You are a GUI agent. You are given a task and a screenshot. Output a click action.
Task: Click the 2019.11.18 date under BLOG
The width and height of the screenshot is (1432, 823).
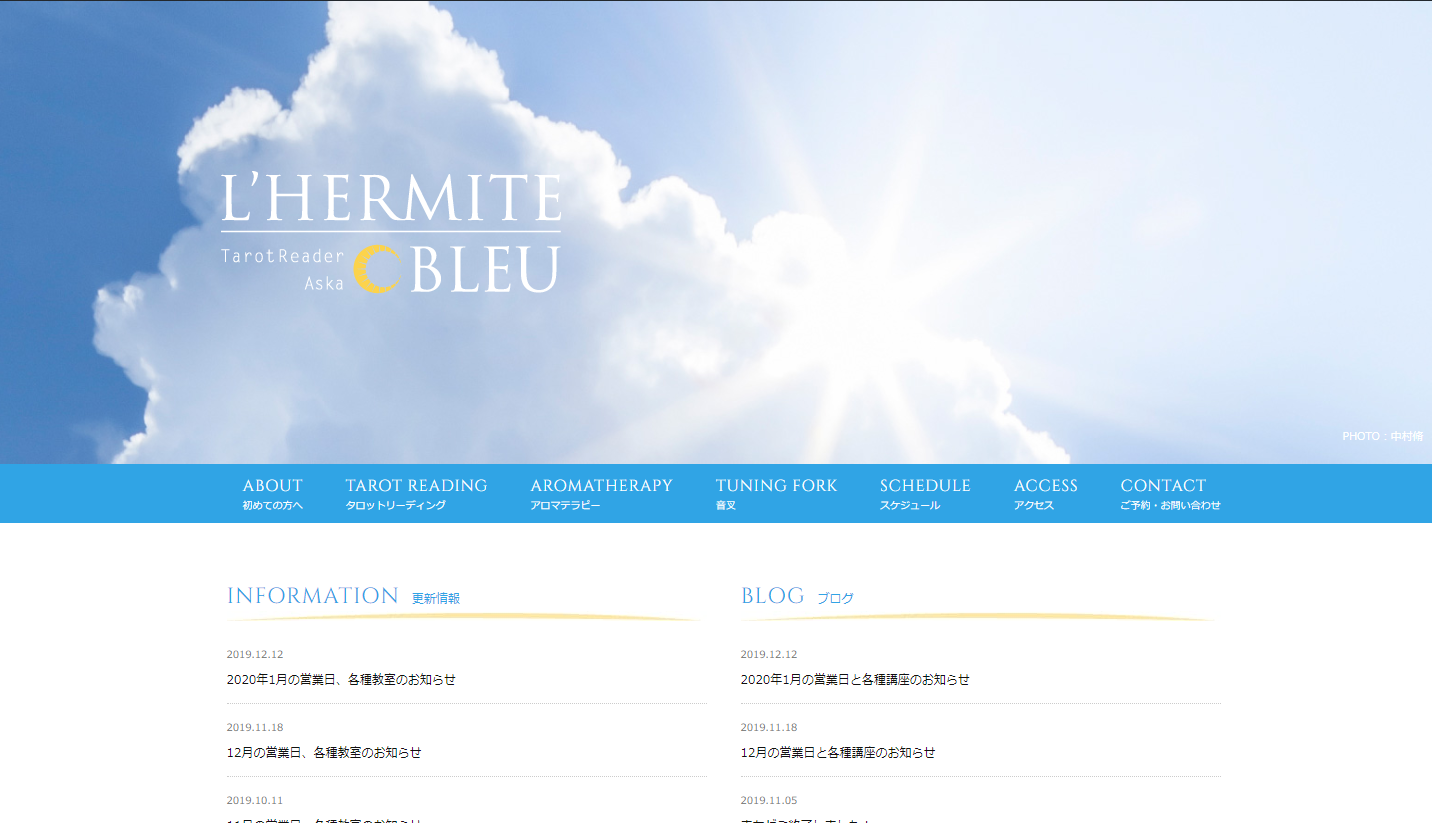click(769, 728)
